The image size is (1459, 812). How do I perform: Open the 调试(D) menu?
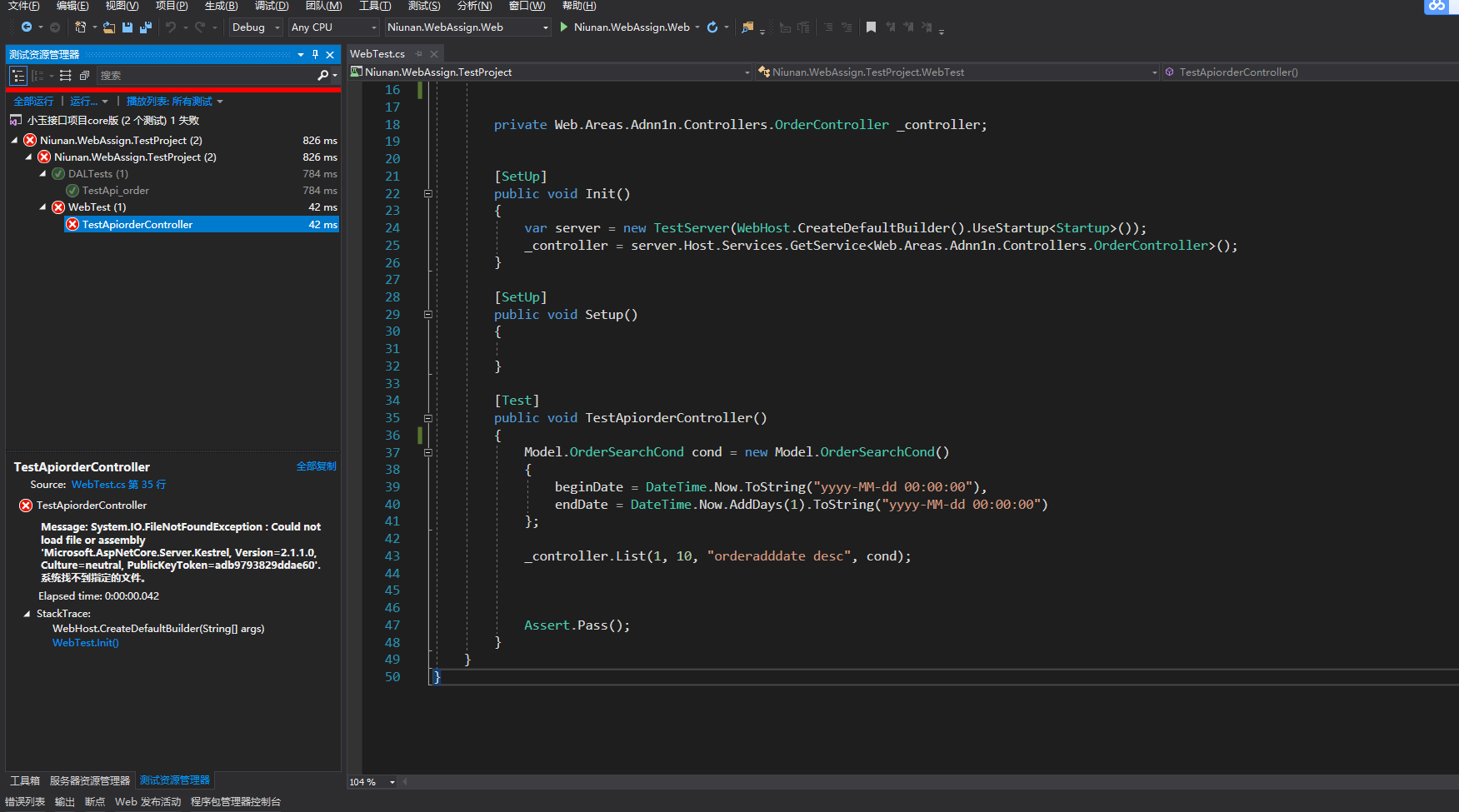point(272,6)
